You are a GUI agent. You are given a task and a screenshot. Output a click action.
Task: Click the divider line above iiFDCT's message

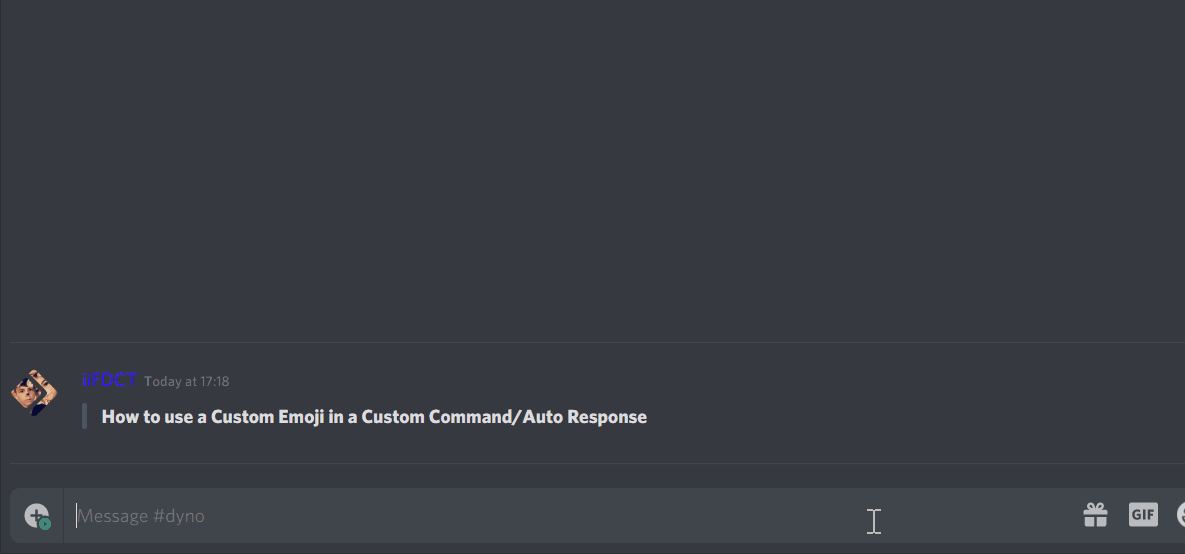597,342
